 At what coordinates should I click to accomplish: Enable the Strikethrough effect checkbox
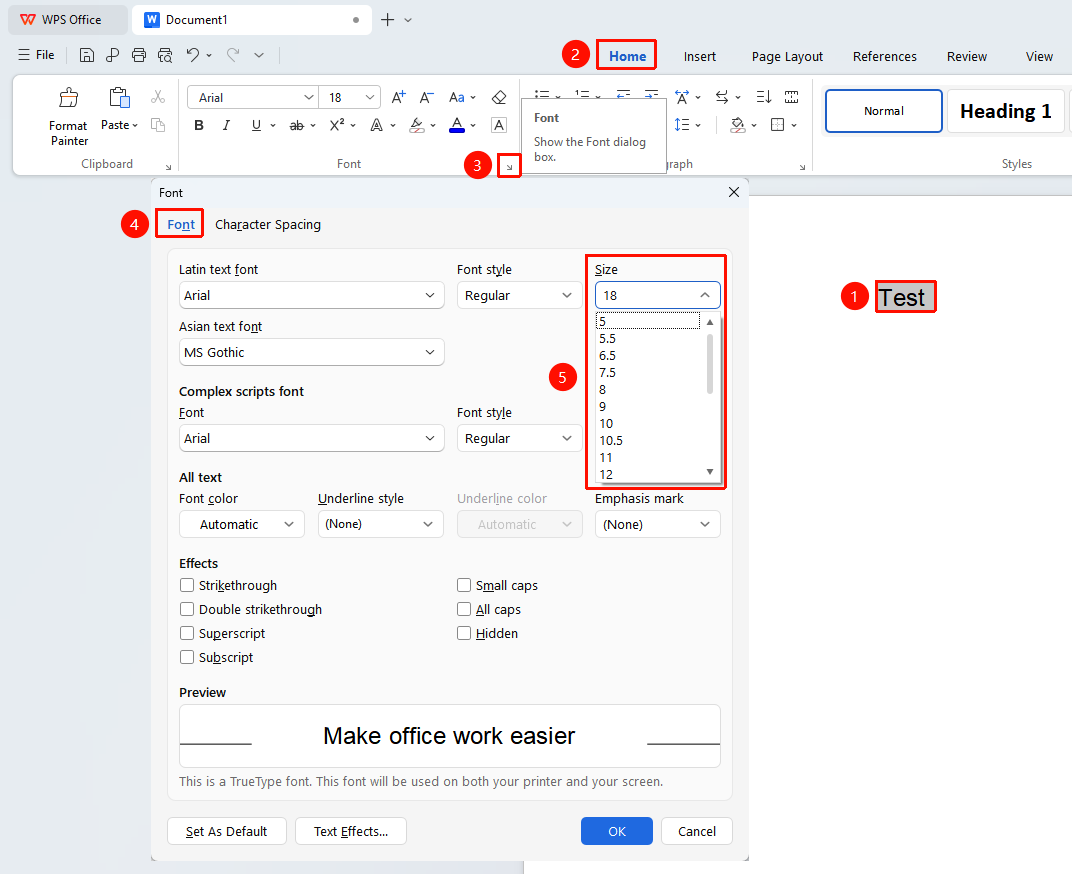pos(187,585)
